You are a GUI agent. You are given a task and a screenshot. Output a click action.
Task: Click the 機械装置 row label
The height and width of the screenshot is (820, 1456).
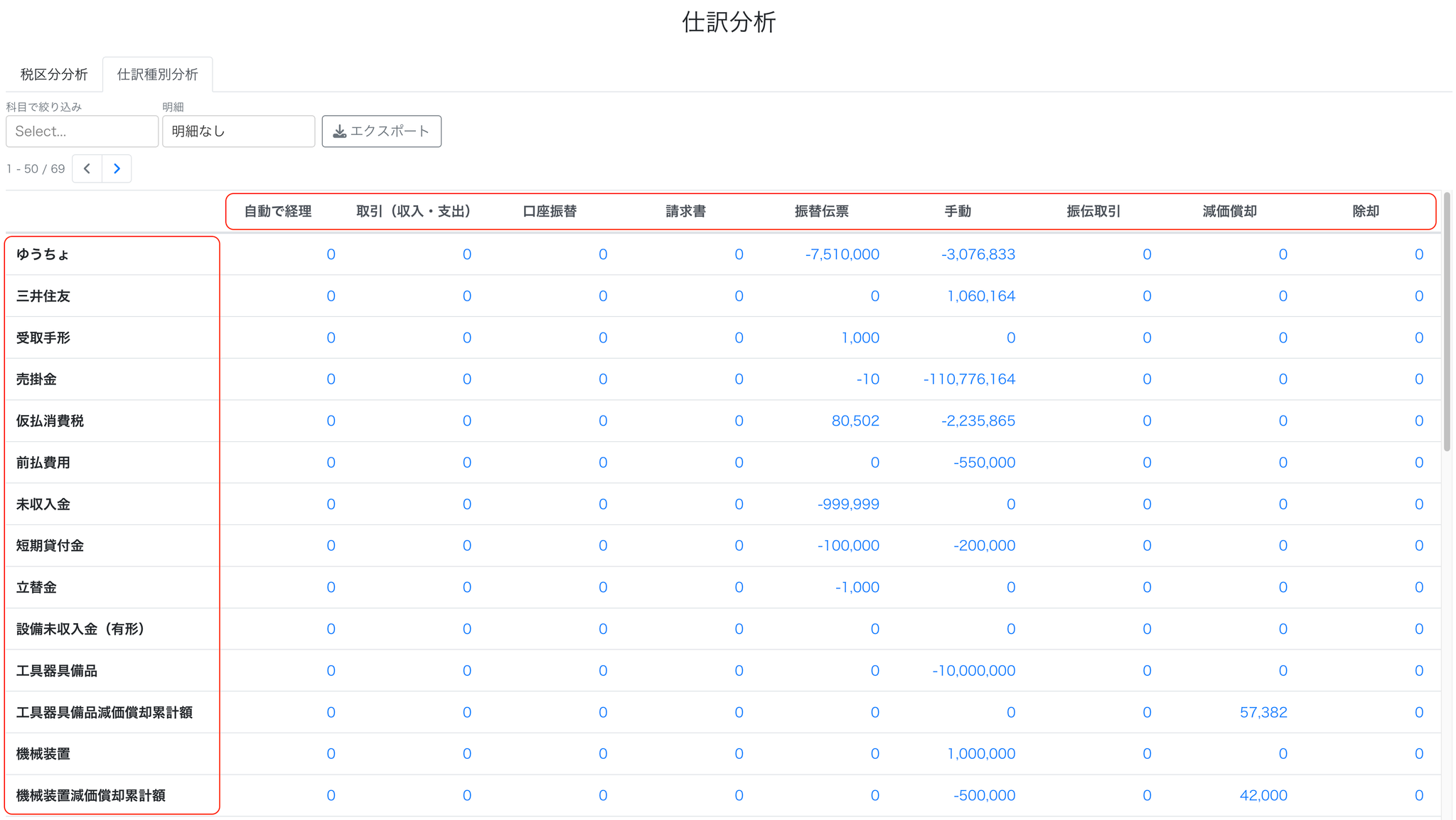(43, 754)
